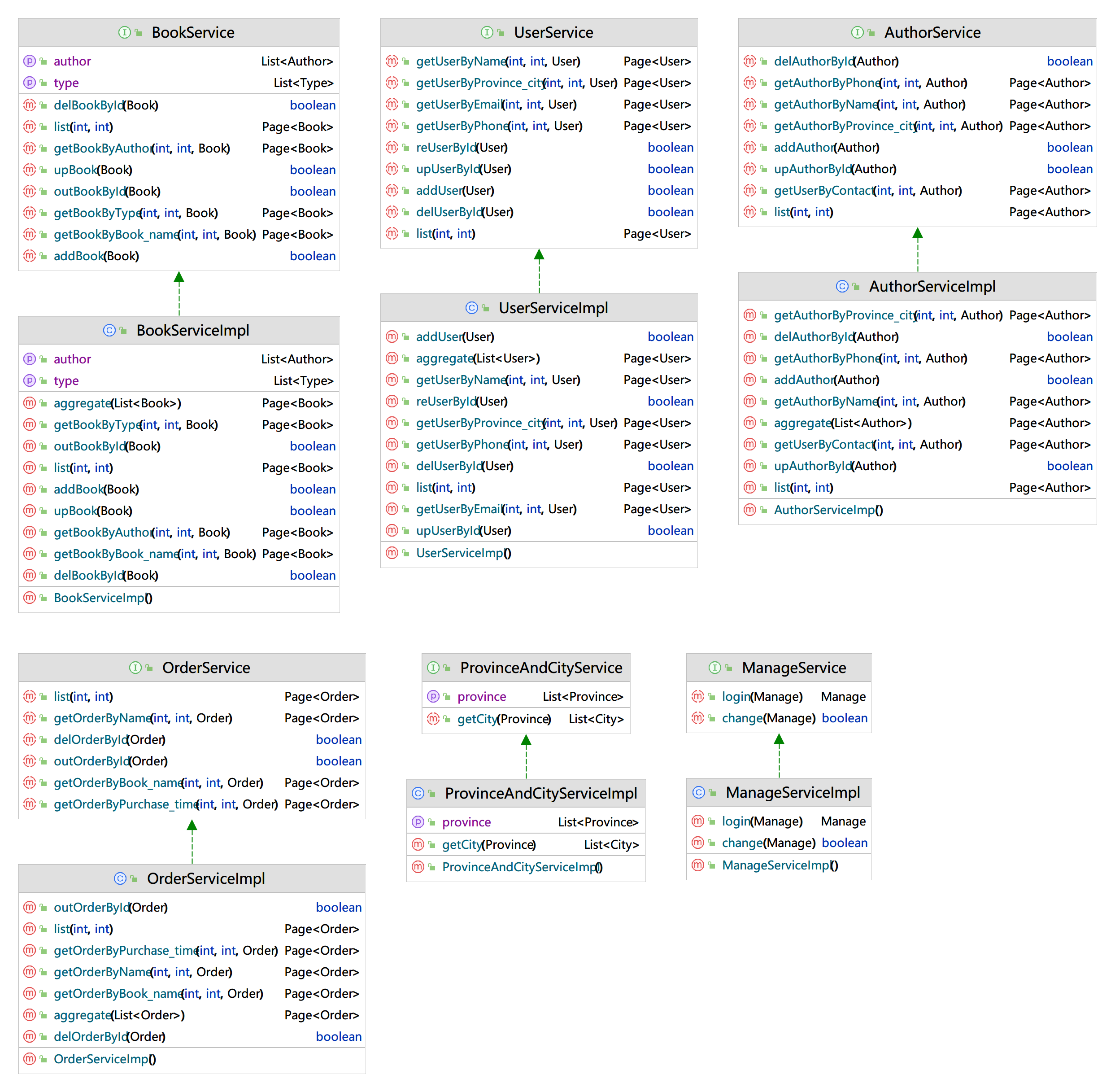This screenshot has width=1115, height=1092.
Task: Click class icon beside AuthorServiceImpl title
Action: point(841,286)
